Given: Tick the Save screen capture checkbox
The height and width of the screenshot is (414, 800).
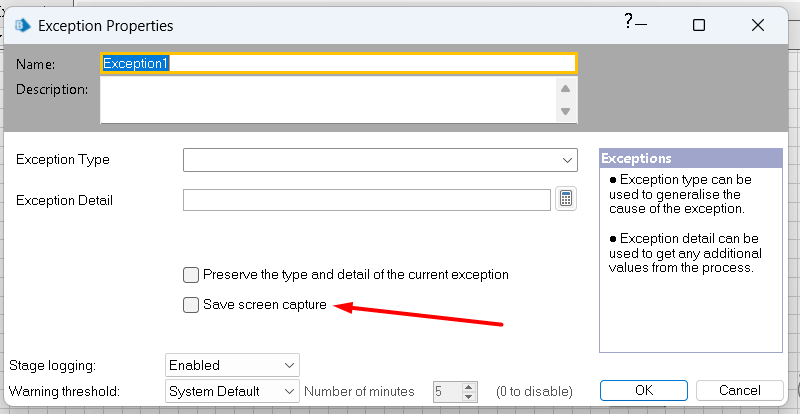Looking at the screenshot, I should pyautogui.click(x=191, y=305).
